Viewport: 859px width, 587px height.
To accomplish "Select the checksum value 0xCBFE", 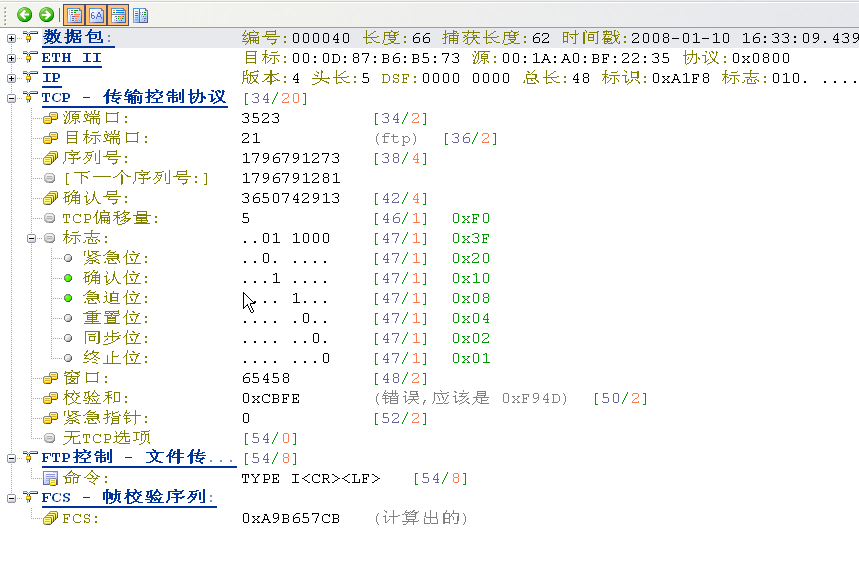I will (271, 398).
